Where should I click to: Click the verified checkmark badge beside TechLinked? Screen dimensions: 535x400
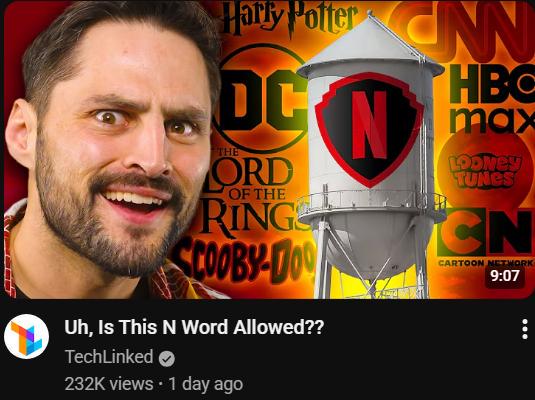tap(167, 359)
